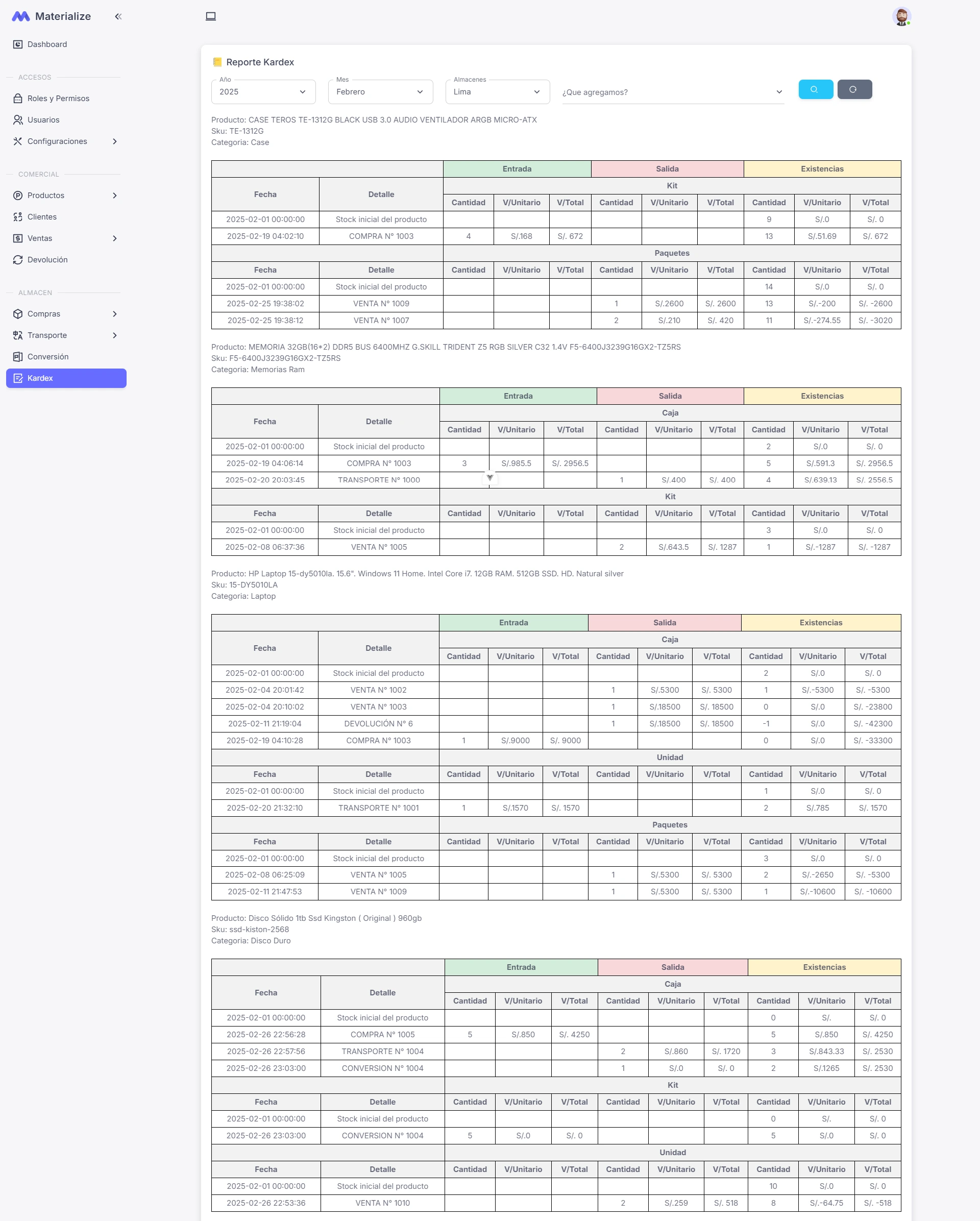Open the Año dropdown showing 2025
This screenshot has height=1221, width=980.
click(263, 92)
